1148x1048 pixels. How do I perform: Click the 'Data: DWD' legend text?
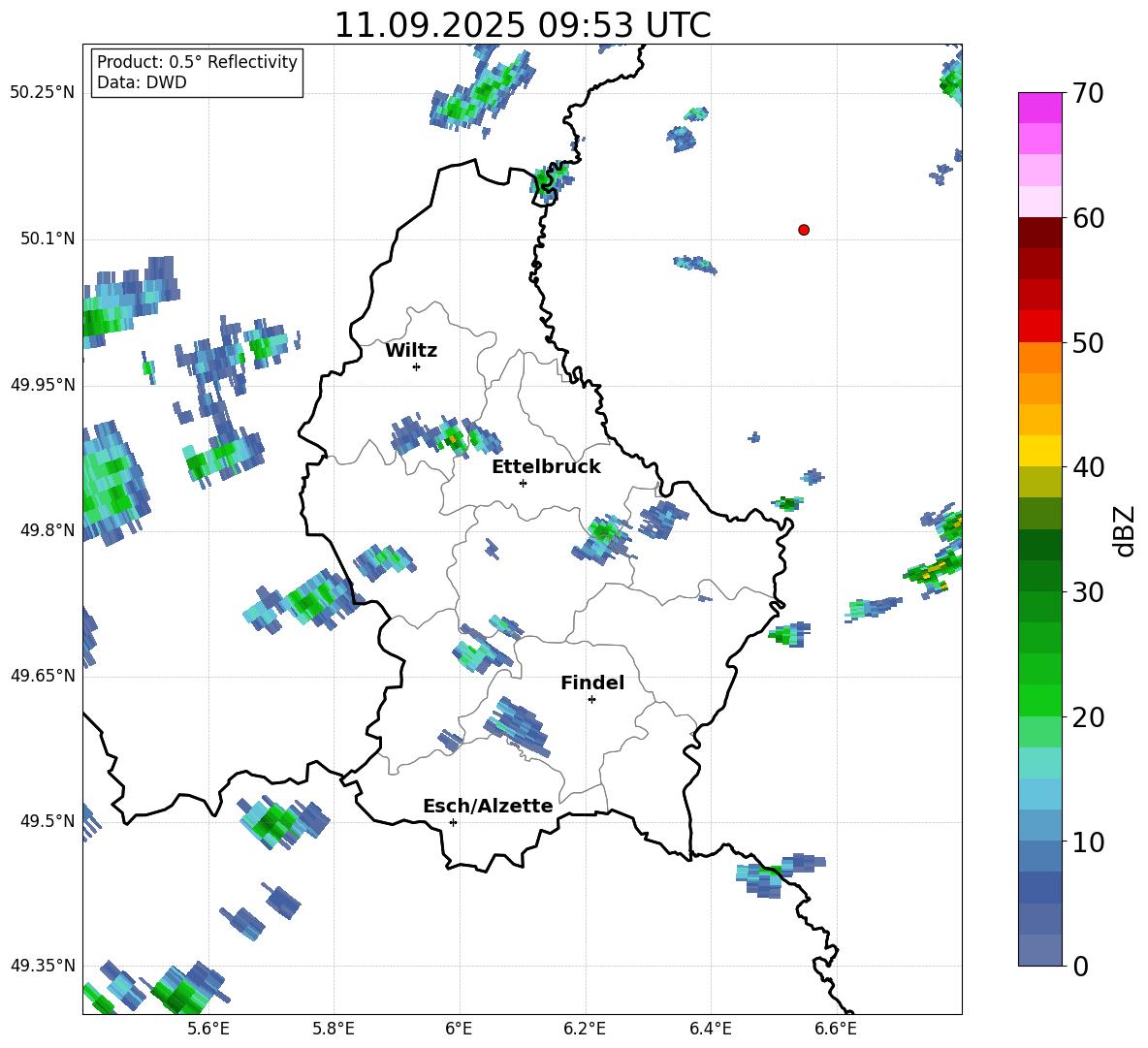142,82
